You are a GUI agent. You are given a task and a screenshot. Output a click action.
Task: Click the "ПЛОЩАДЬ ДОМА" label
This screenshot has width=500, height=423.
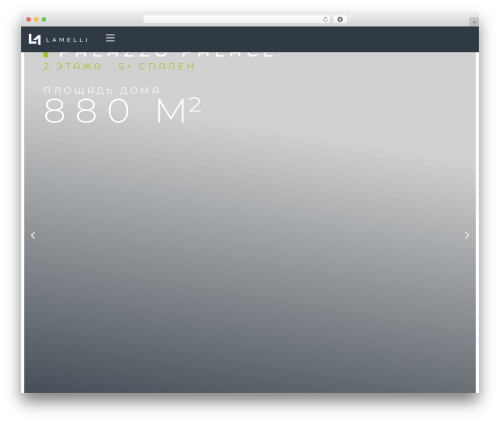[x=102, y=90]
